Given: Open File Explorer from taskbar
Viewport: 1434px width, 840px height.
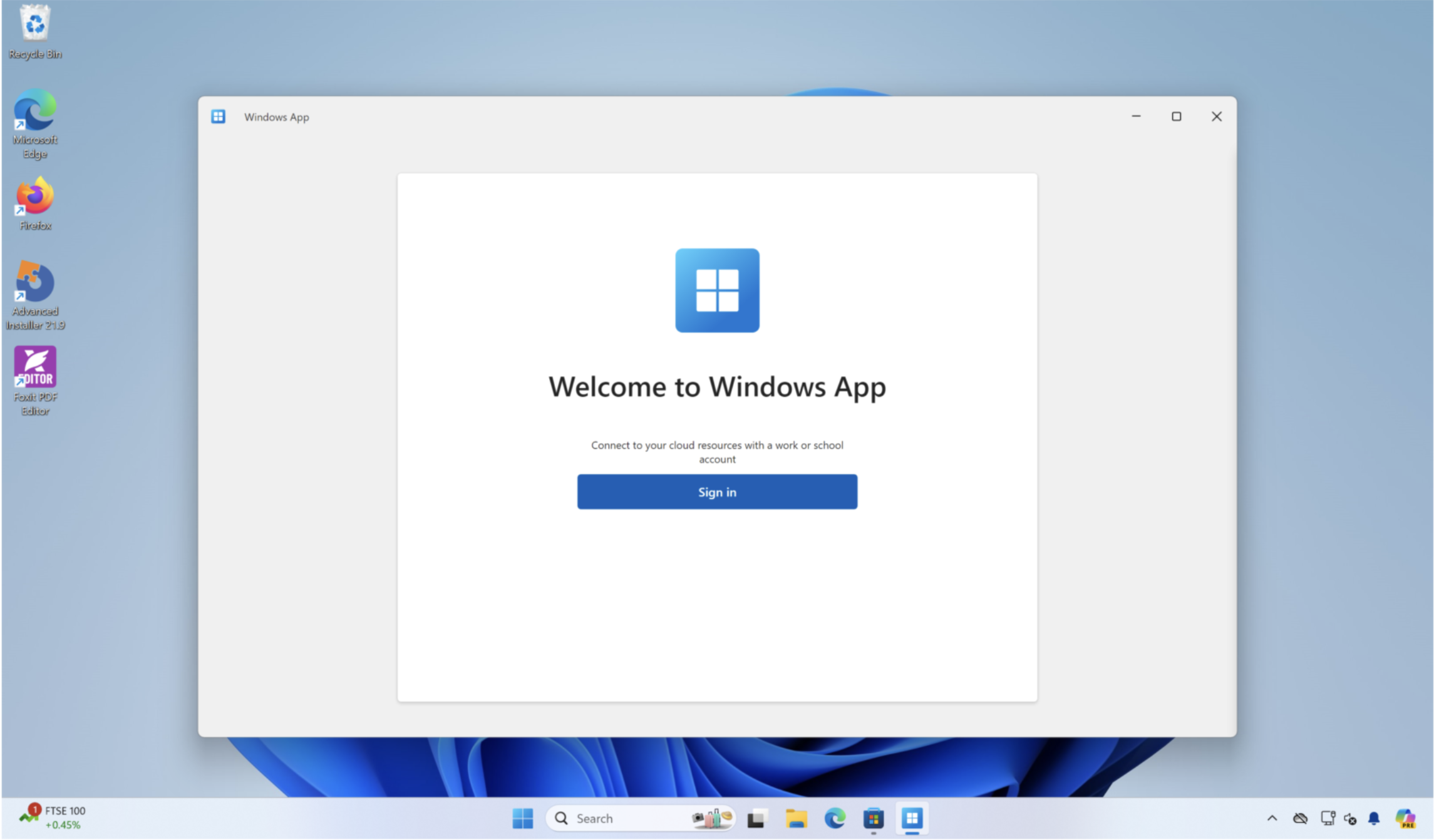Looking at the screenshot, I should pyautogui.click(x=796, y=818).
